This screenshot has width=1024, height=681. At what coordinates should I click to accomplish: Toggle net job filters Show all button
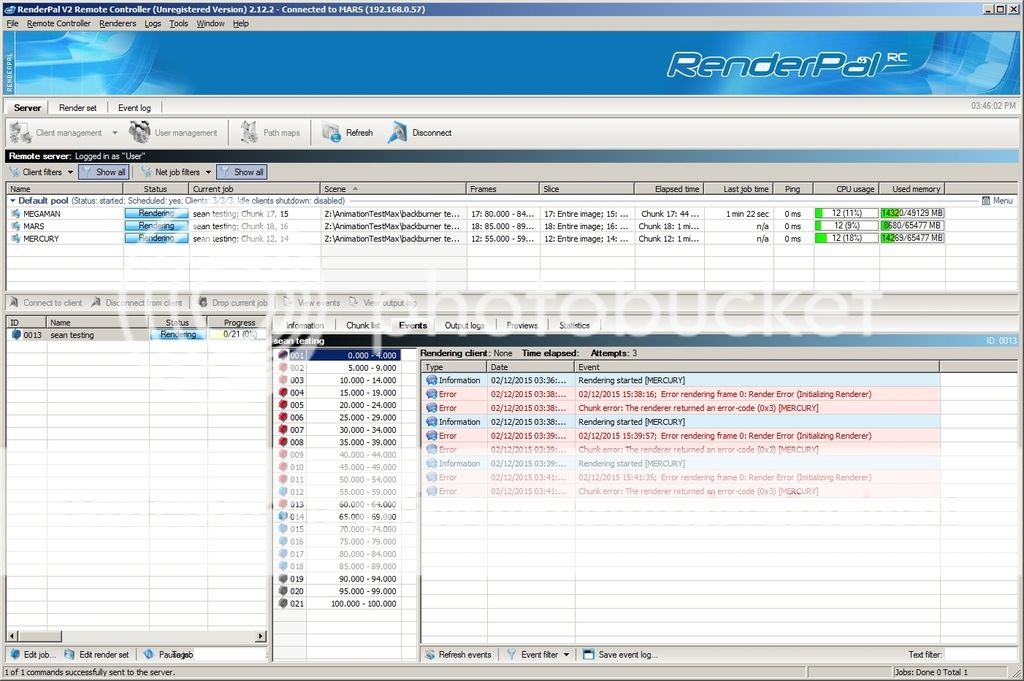click(242, 172)
